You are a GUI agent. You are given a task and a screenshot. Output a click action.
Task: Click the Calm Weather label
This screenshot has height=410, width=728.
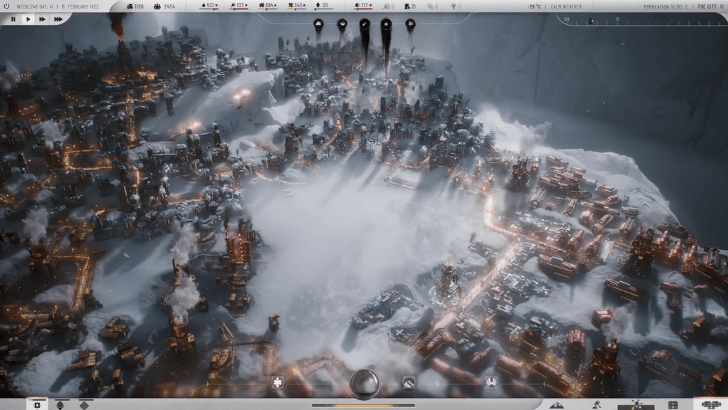[566, 7]
